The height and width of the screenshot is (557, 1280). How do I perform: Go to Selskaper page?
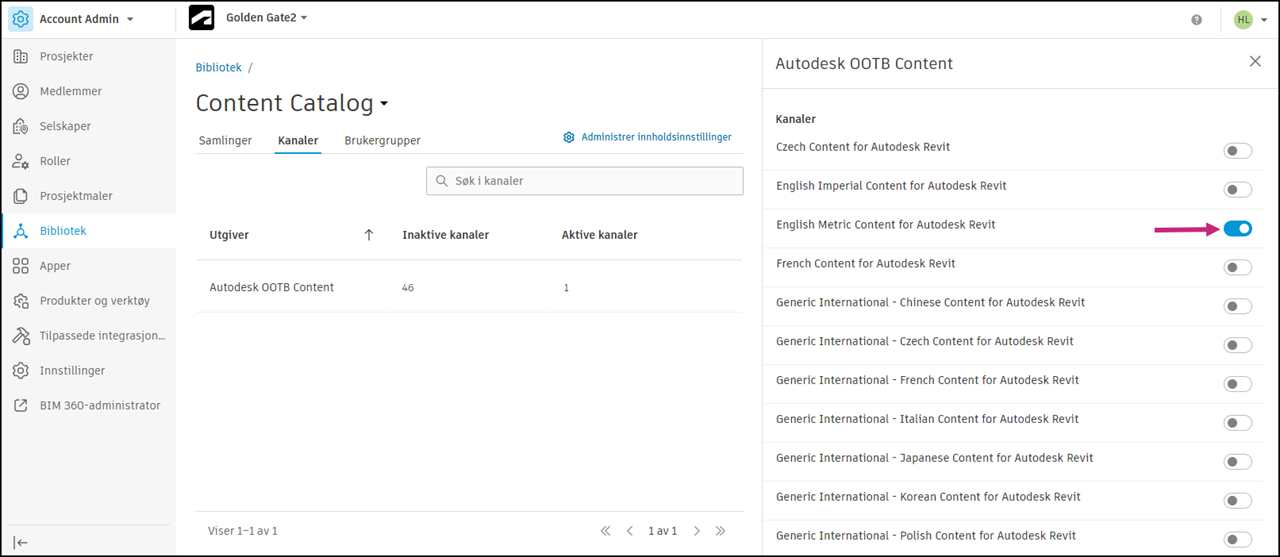point(65,126)
